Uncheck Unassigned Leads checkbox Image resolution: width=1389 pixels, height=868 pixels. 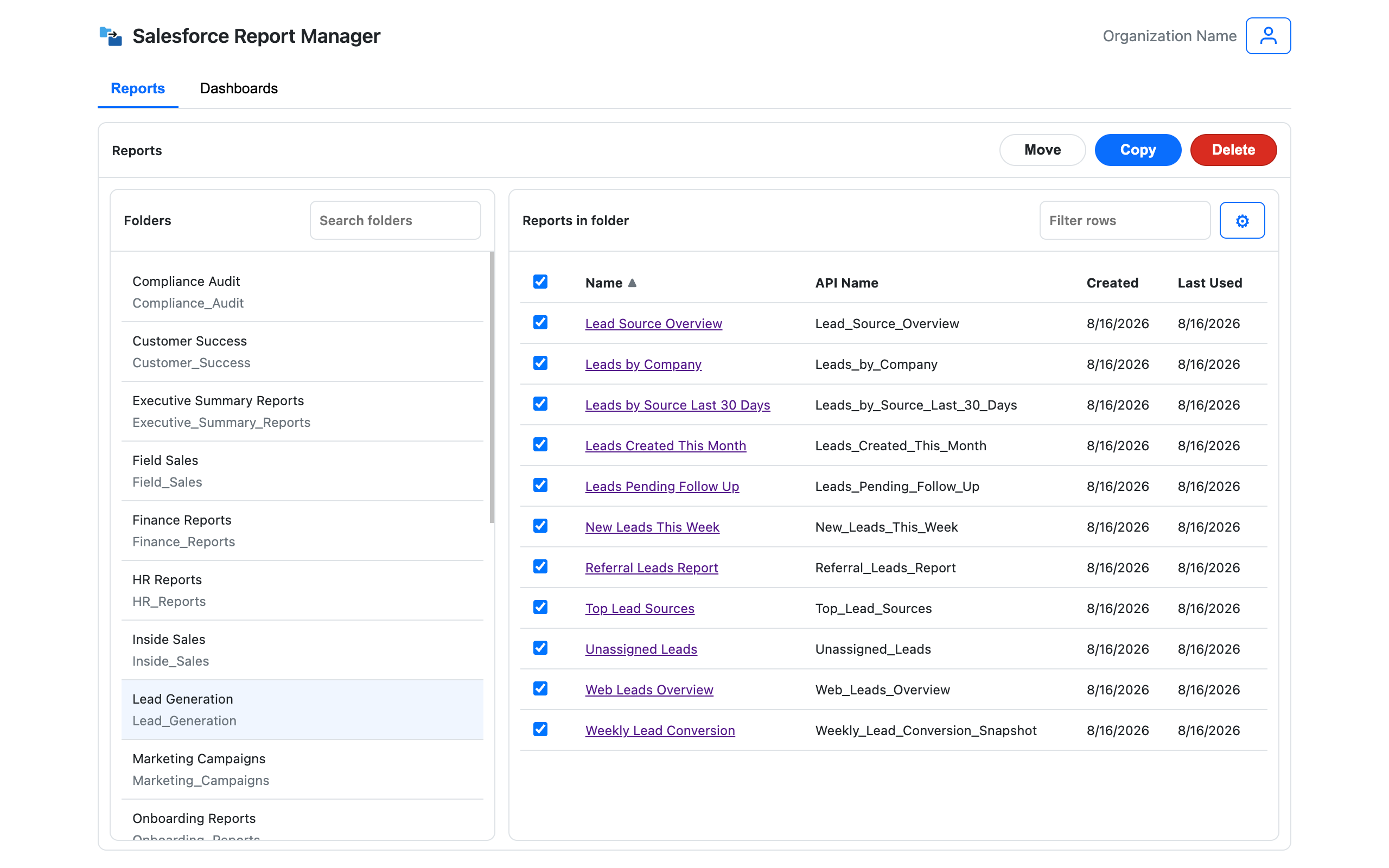[x=540, y=648]
